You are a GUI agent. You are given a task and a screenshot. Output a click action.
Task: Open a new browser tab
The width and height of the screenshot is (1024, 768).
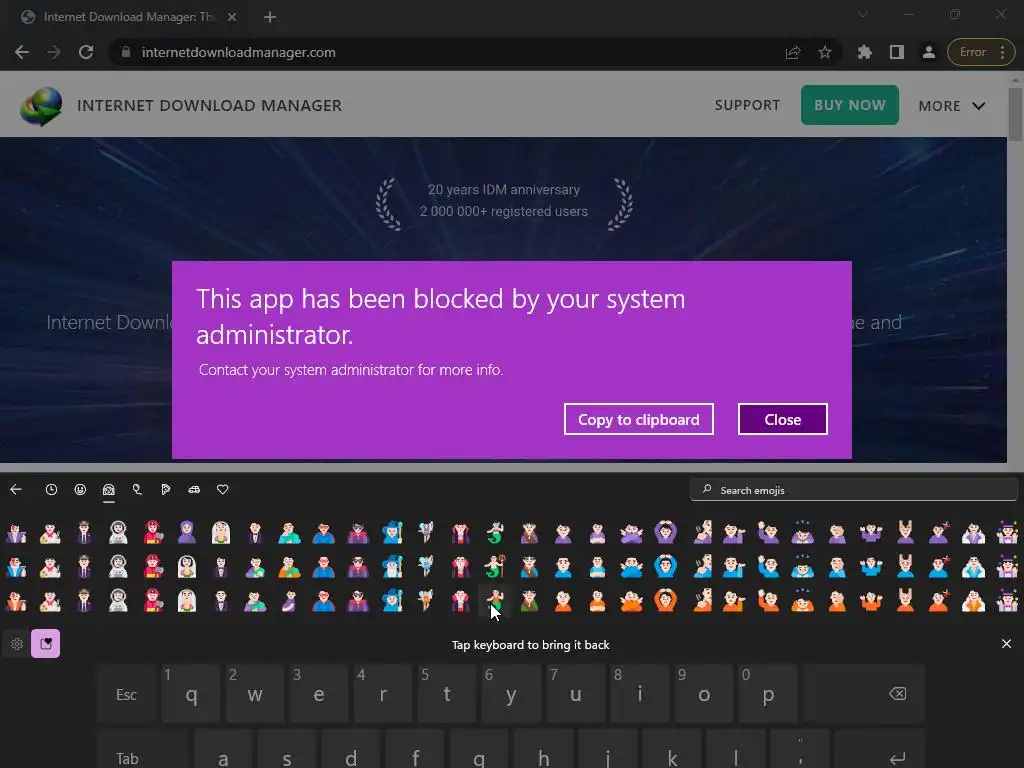tap(270, 17)
